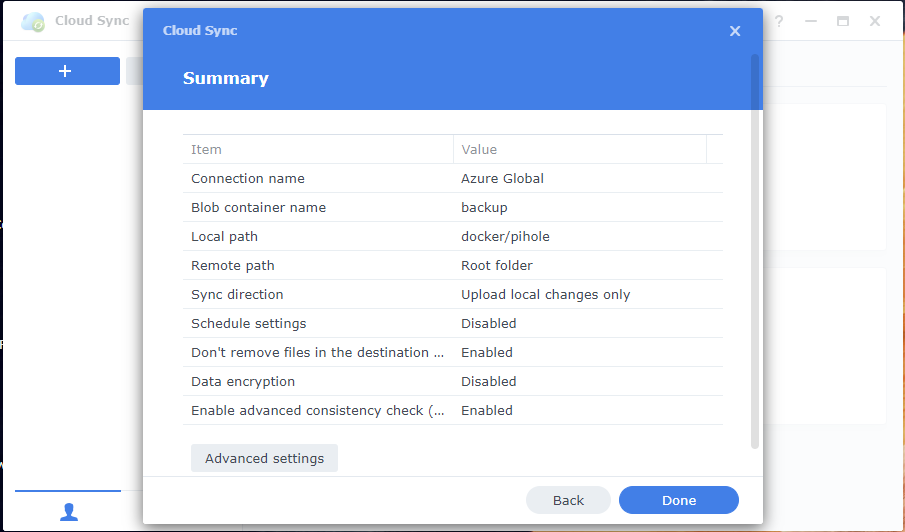The width and height of the screenshot is (905, 532).
Task: Select the user icon tab in sidebar
Action: (x=69, y=511)
